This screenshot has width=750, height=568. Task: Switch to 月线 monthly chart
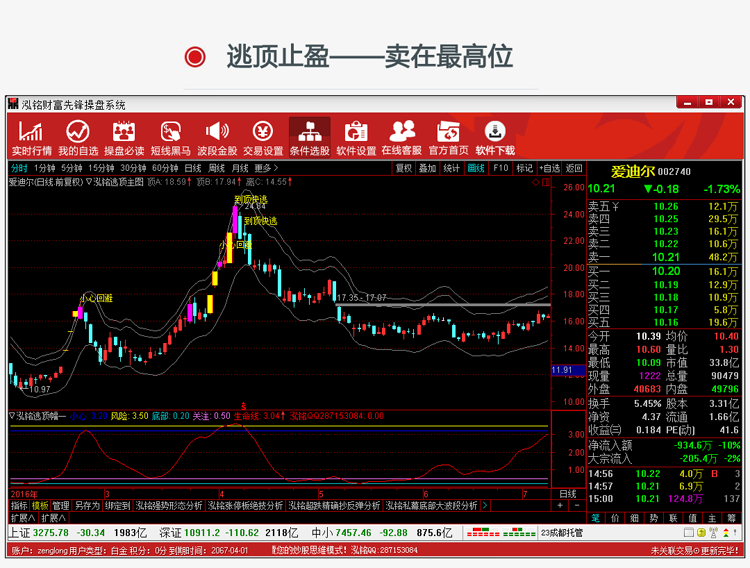pos(240,168)
